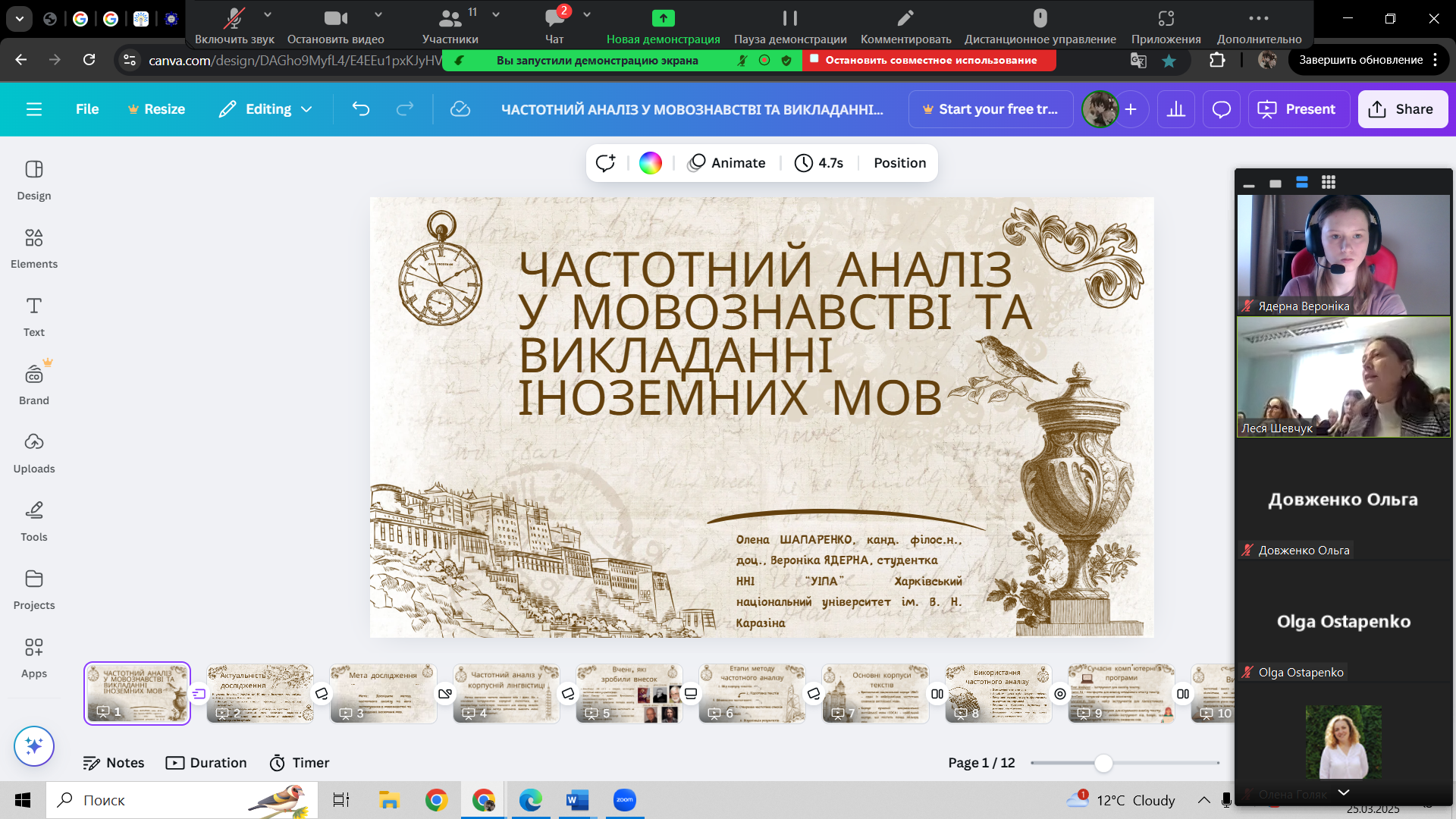The height and width of the screenshot is (819, 1456).
Task: Switch Zoom panel to gallery grid view
Action: (x=1328, y=182)
